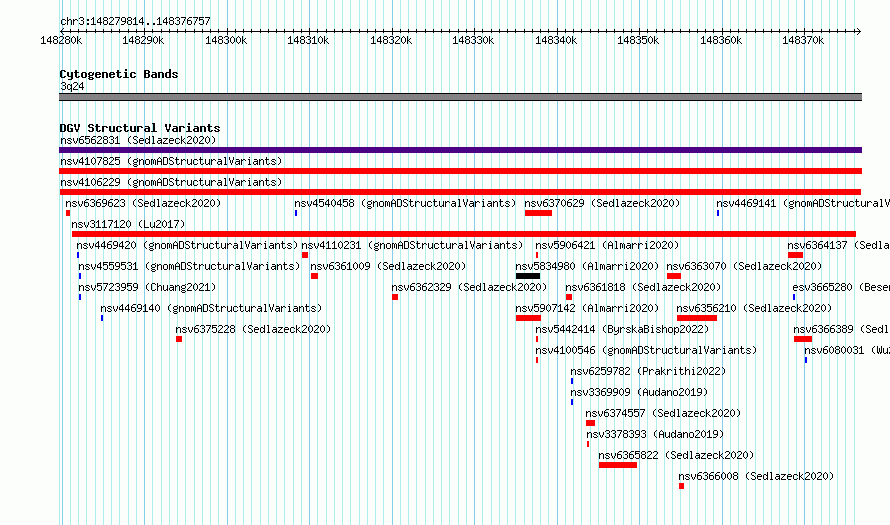Open nsv4110231 (gnomADStructuralVariants) label
This screenshot has width=890, height=525.
412,245
